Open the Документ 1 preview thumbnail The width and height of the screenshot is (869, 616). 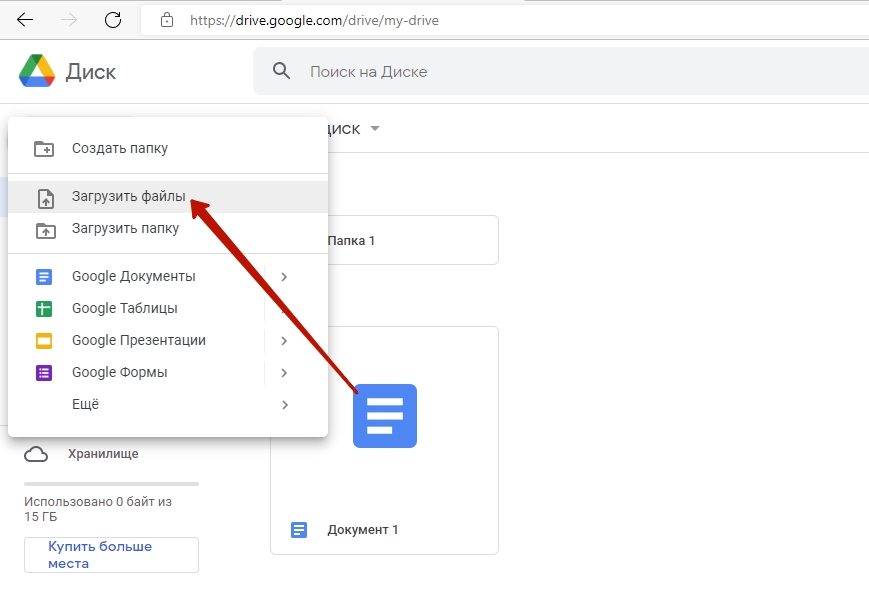click(x=385, y=416)
